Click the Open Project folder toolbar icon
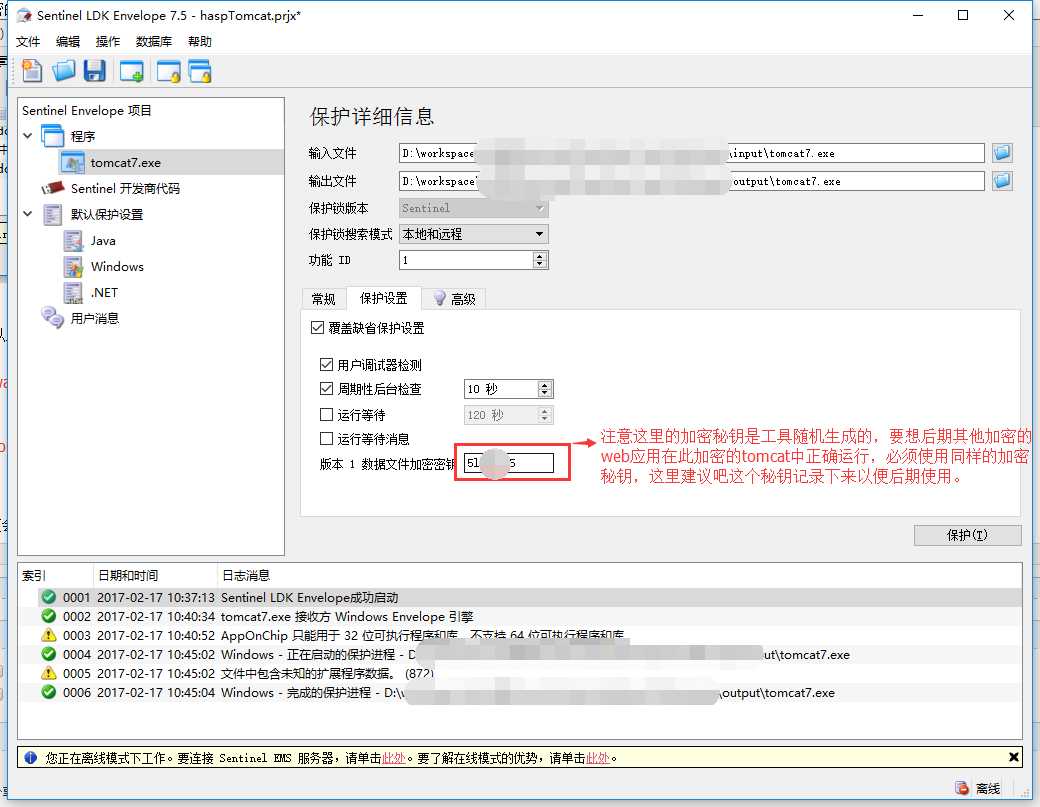Viewport: 1040px width, 807px height. tap(64, 70)
